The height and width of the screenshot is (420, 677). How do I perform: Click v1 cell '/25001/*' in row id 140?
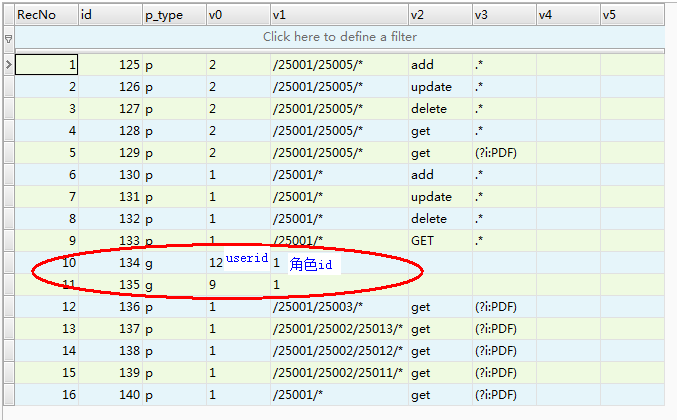[339, 395]
